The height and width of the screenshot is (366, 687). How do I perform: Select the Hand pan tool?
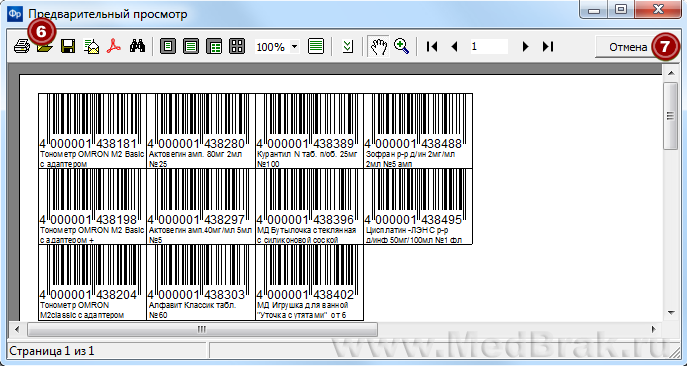(379, 46)
